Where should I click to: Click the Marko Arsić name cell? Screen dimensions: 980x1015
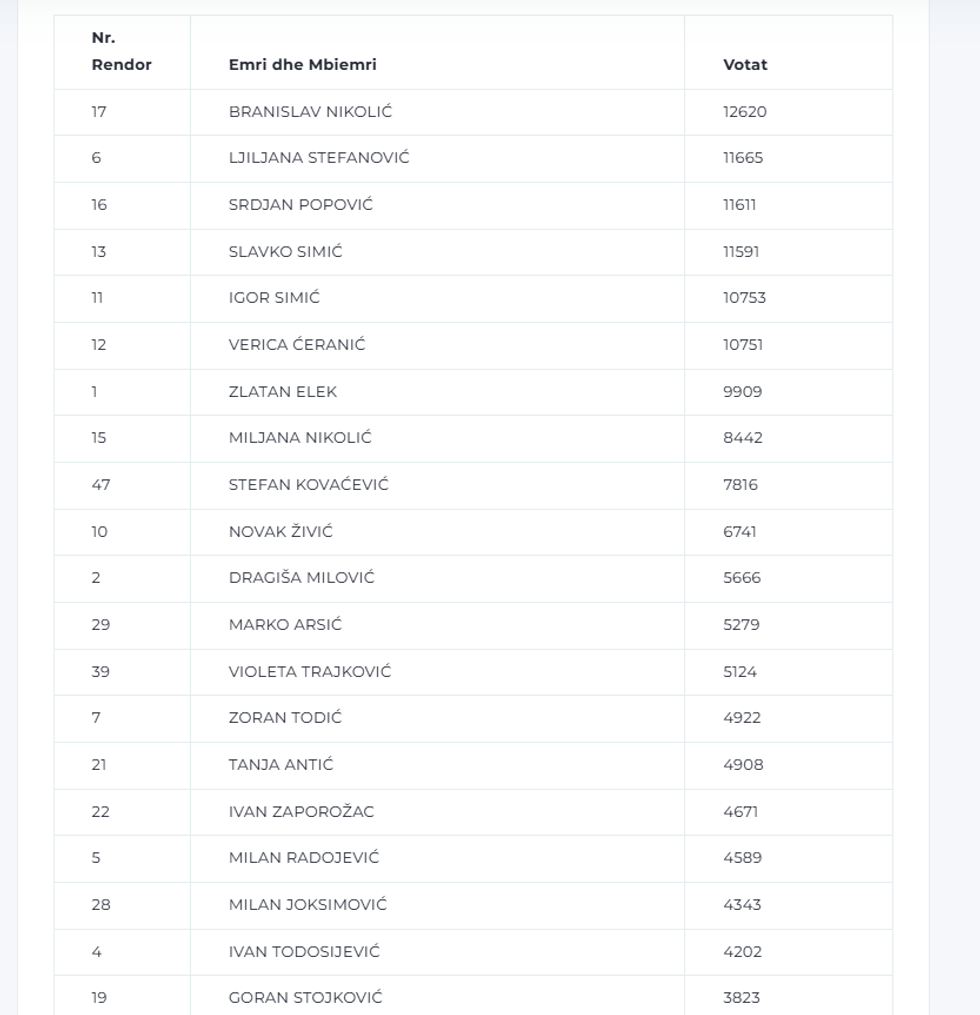click(285, 624)
